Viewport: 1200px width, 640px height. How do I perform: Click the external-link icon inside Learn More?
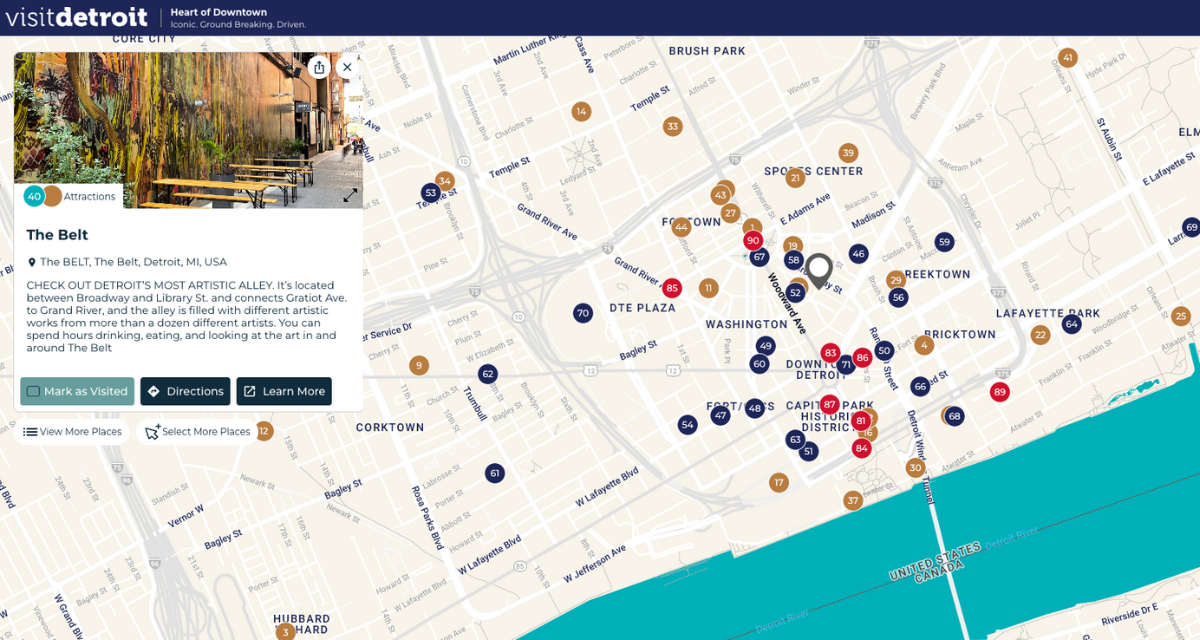tap(249, 391)
